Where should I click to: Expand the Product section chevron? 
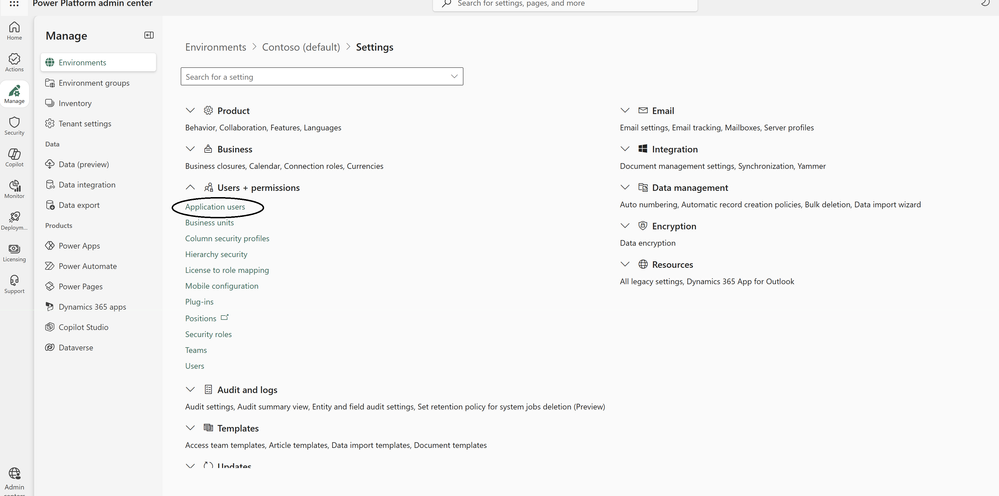click(190, 111)
